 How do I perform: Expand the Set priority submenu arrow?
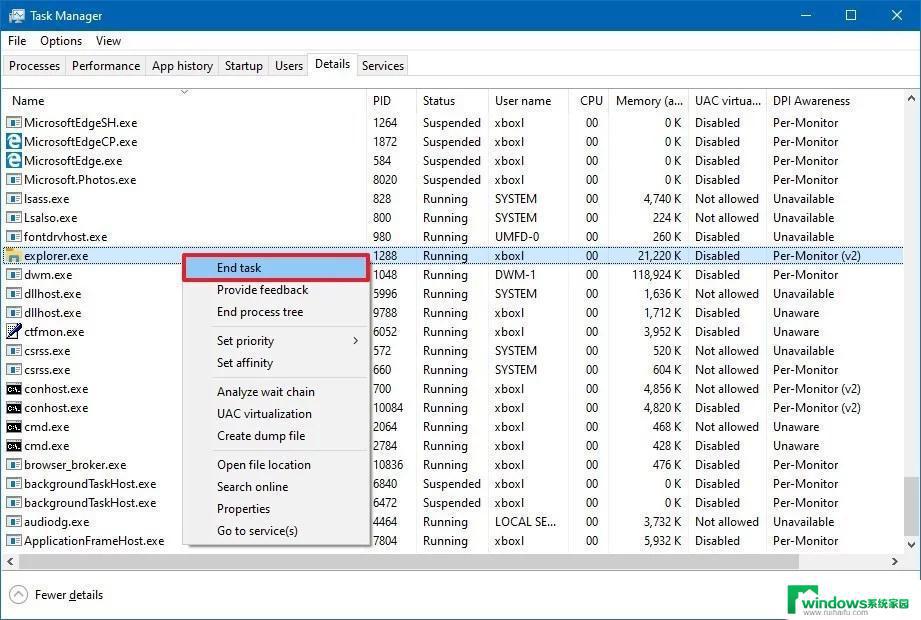[355, 341]
